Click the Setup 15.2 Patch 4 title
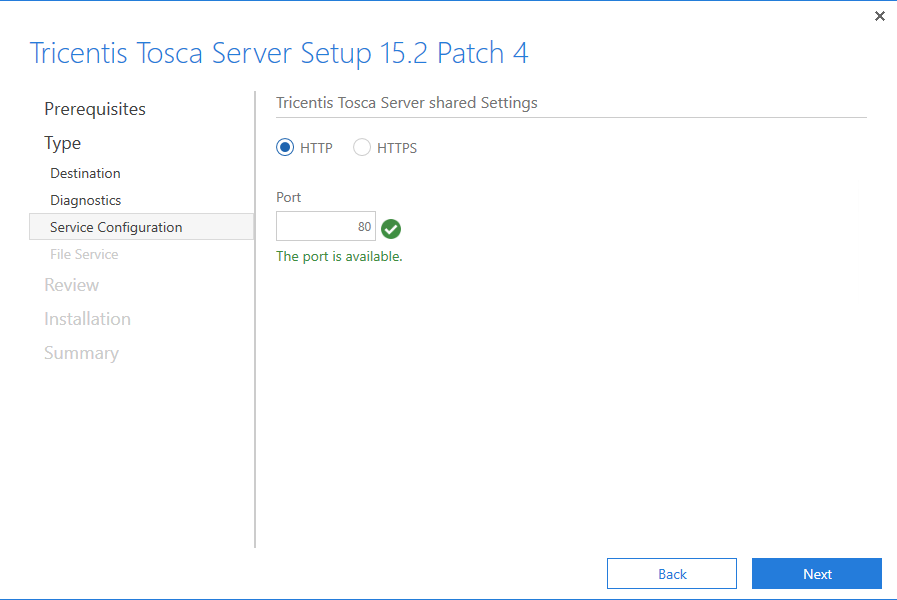897x600 pixels. [279, 53]
